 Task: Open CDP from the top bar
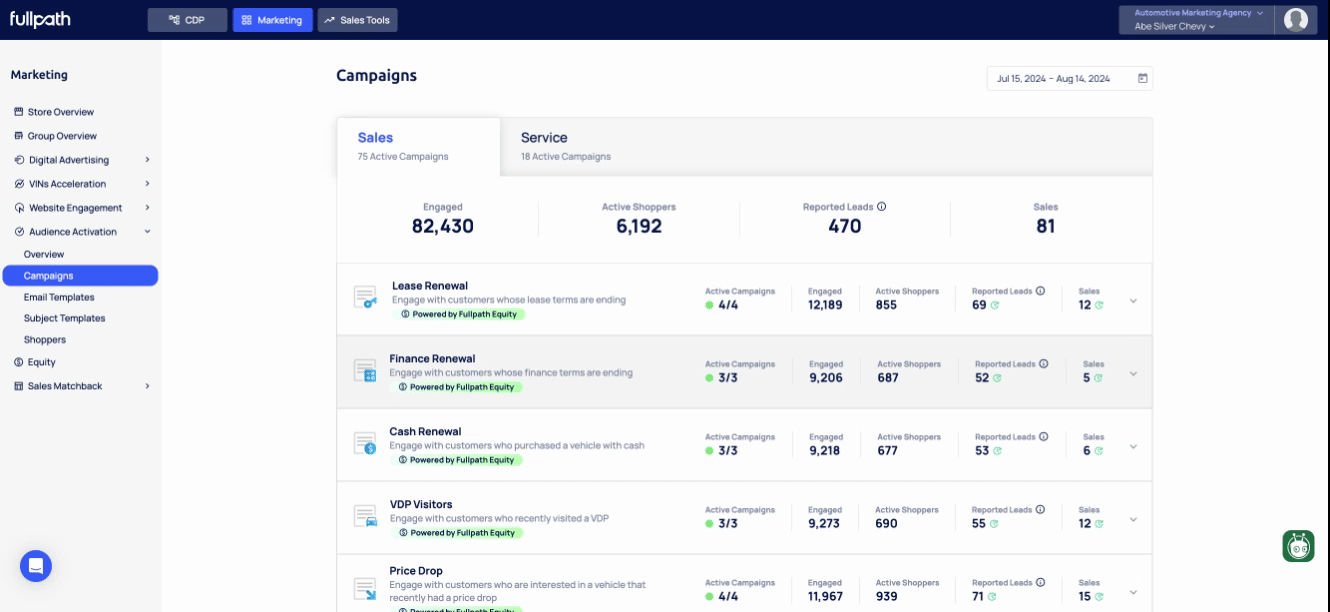coord(186,18)
